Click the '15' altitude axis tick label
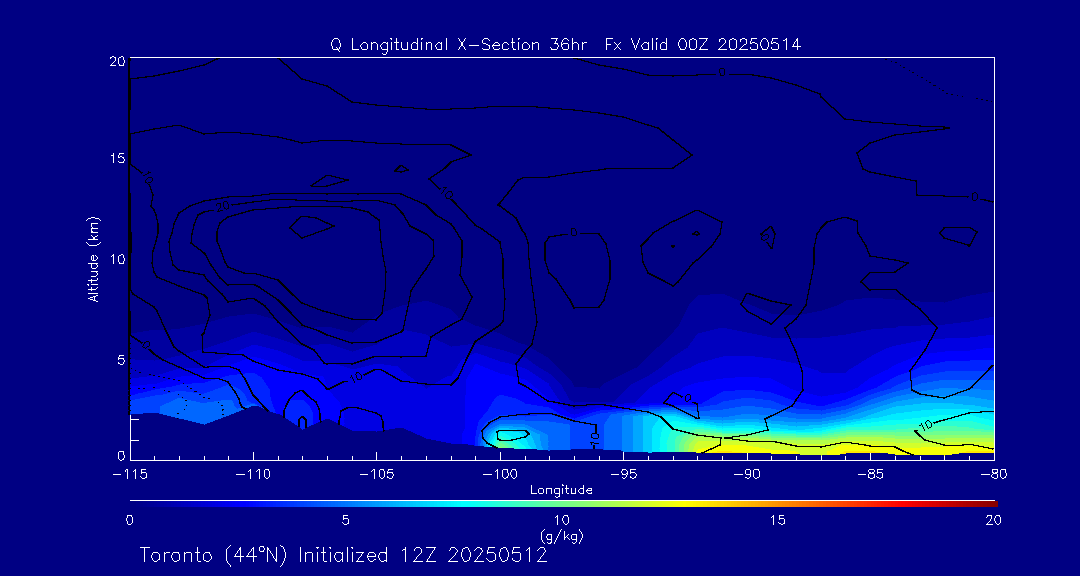The height and width of the screenshot is (576, 1080). point(116,158)
